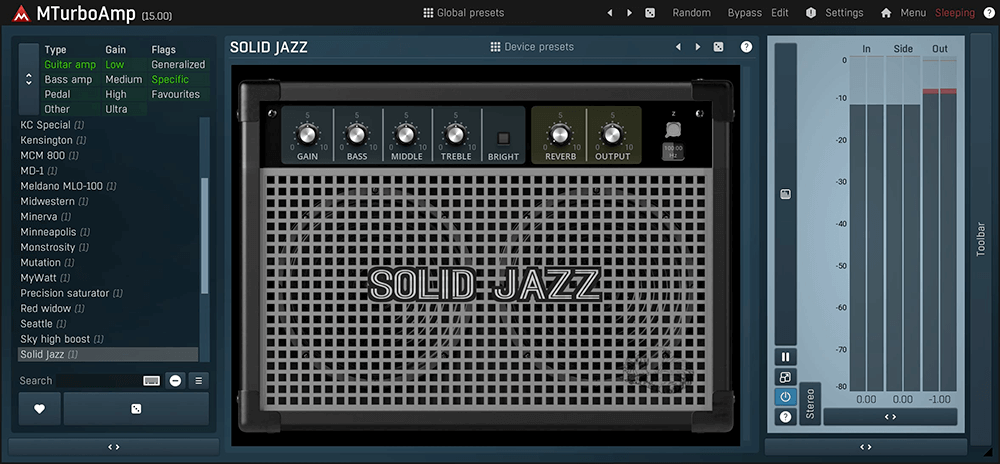Click arrows bar under meter values
1000x464 pixels.
[890, 416]
